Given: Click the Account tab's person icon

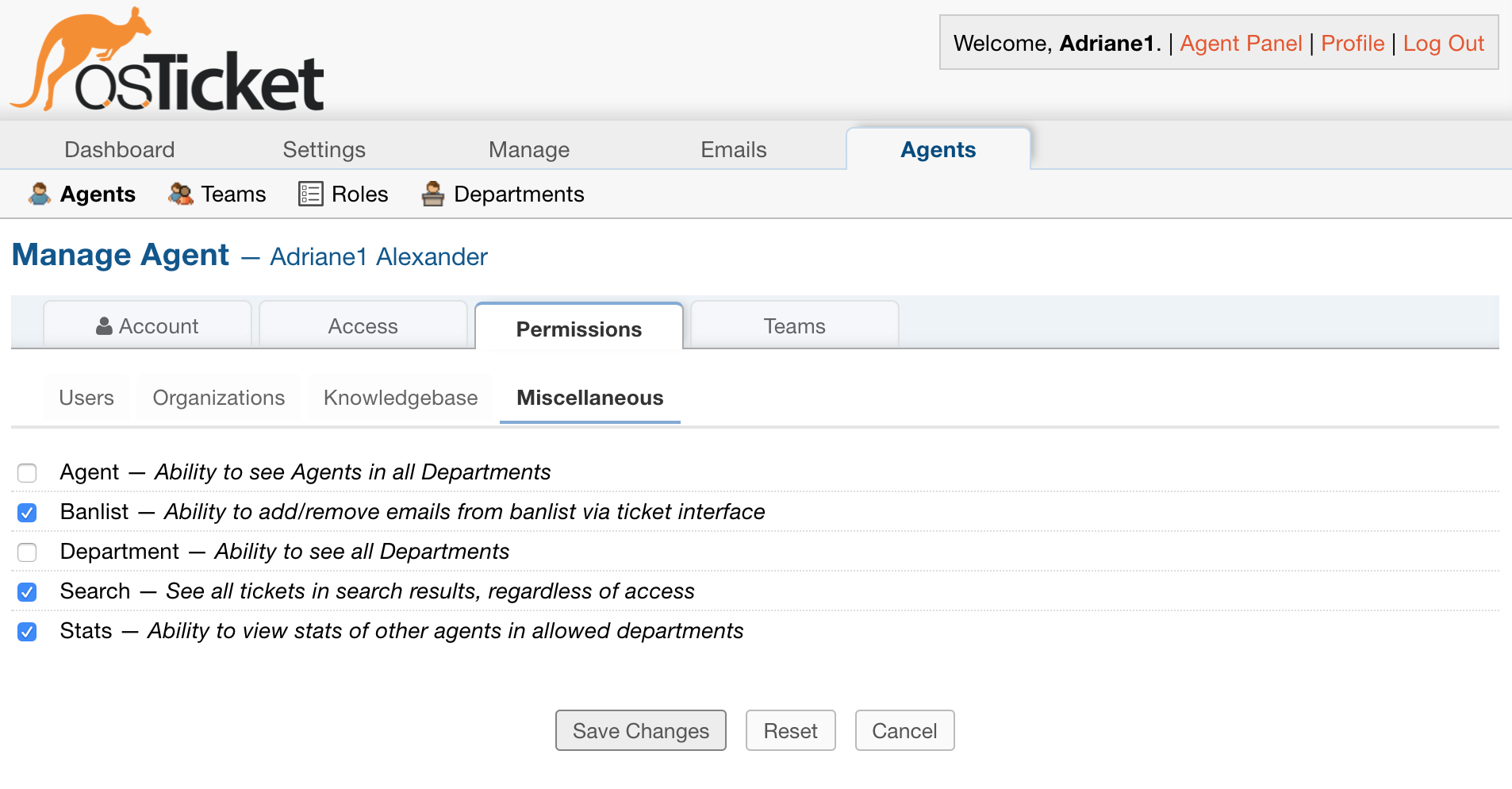Looking at the screenshot, I should (104, 325).
